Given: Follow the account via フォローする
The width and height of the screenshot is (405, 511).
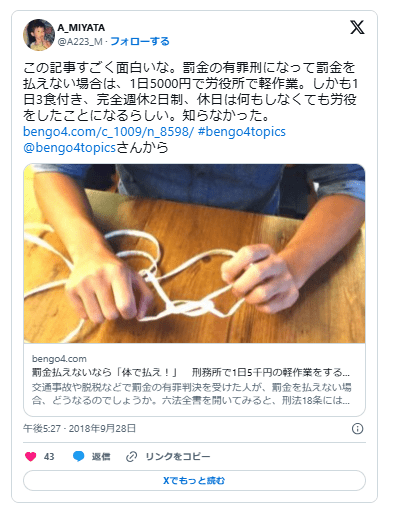Looking at the screenshot, I should point(140,42).
